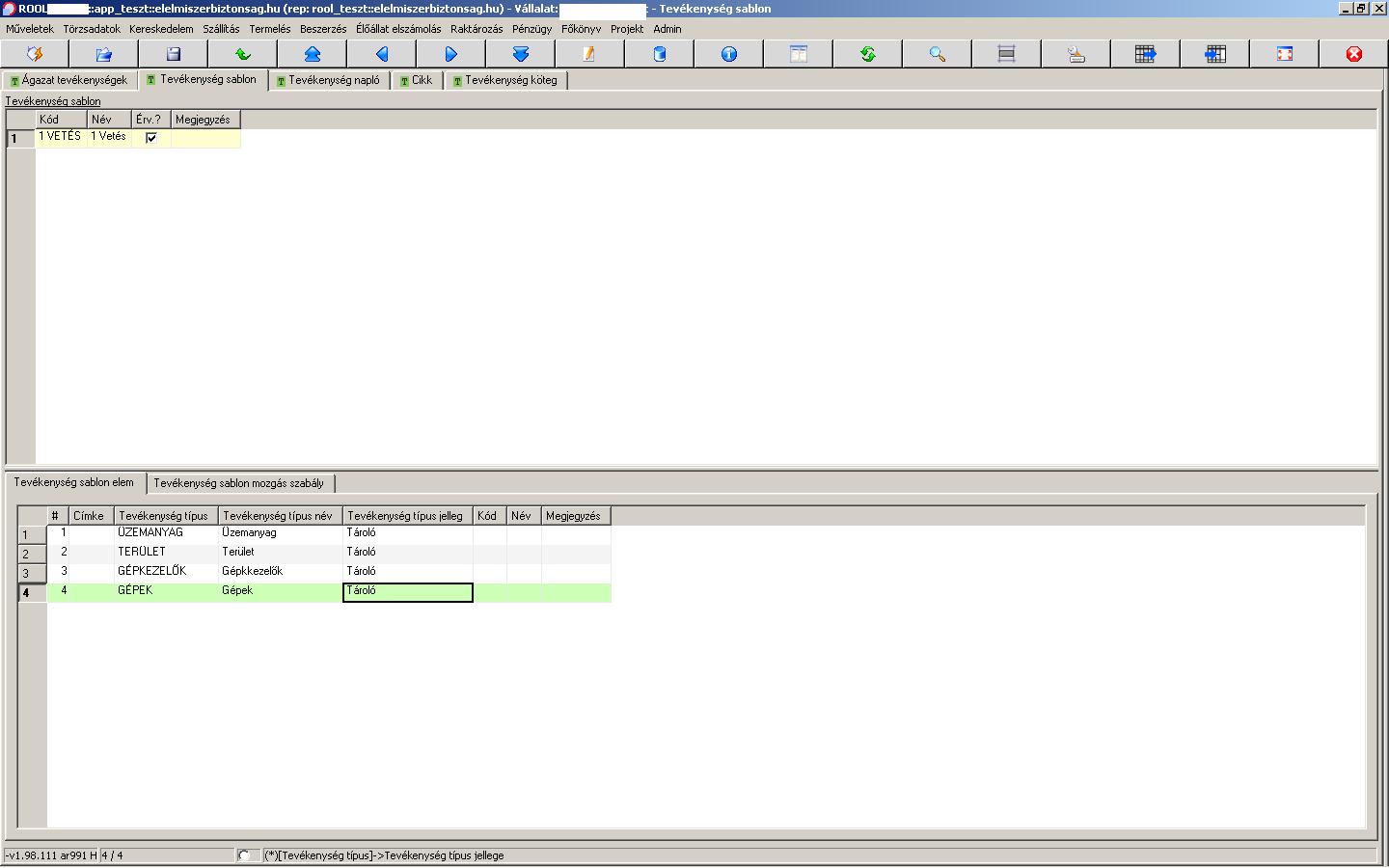This screenshot has width=1389, height=868.
Task: Uncheck the Érv.? checkbox for 1 VETÉS
Action: pyautogui.click(x=151, y=138)
